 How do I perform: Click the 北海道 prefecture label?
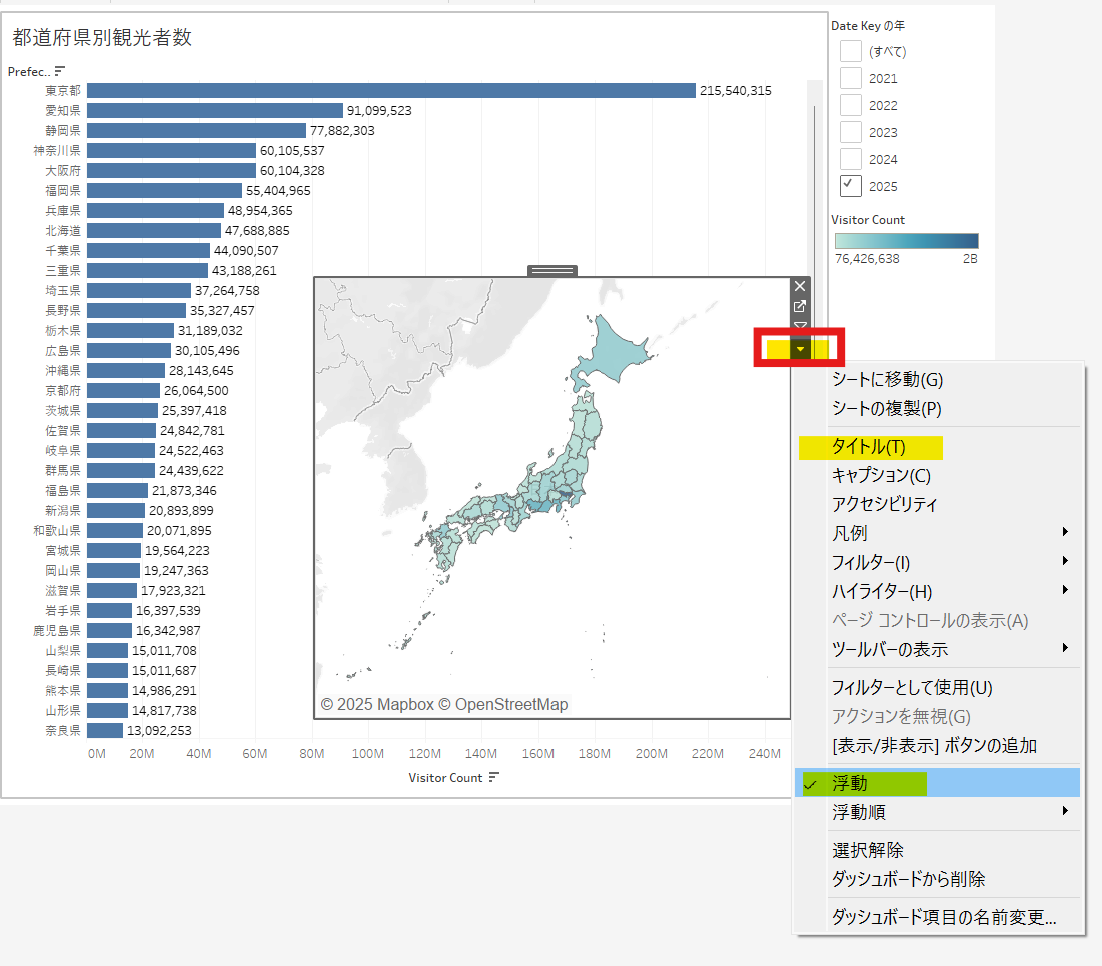click(63, 231)
